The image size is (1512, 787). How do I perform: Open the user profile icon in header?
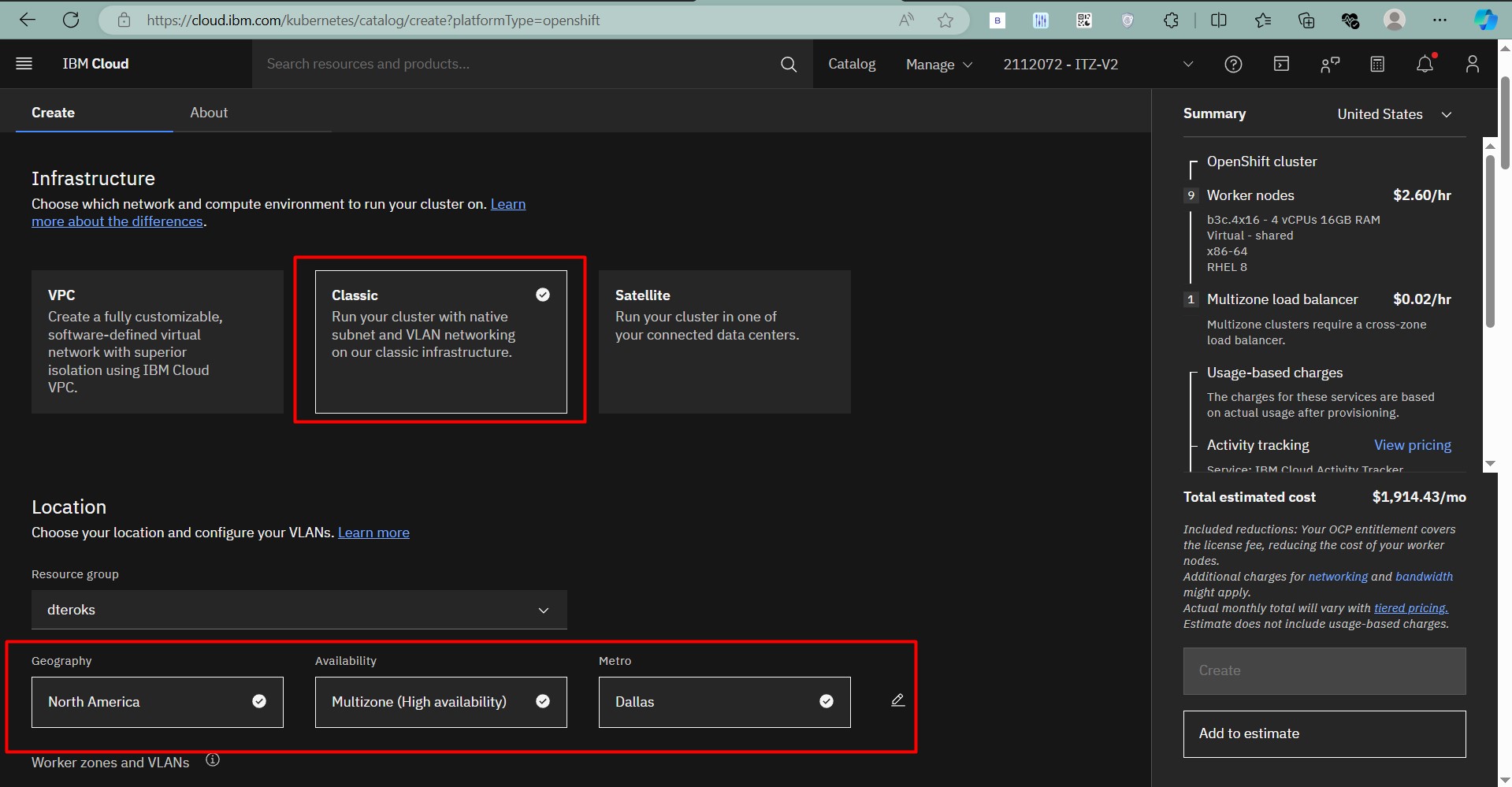[1472, 65]
